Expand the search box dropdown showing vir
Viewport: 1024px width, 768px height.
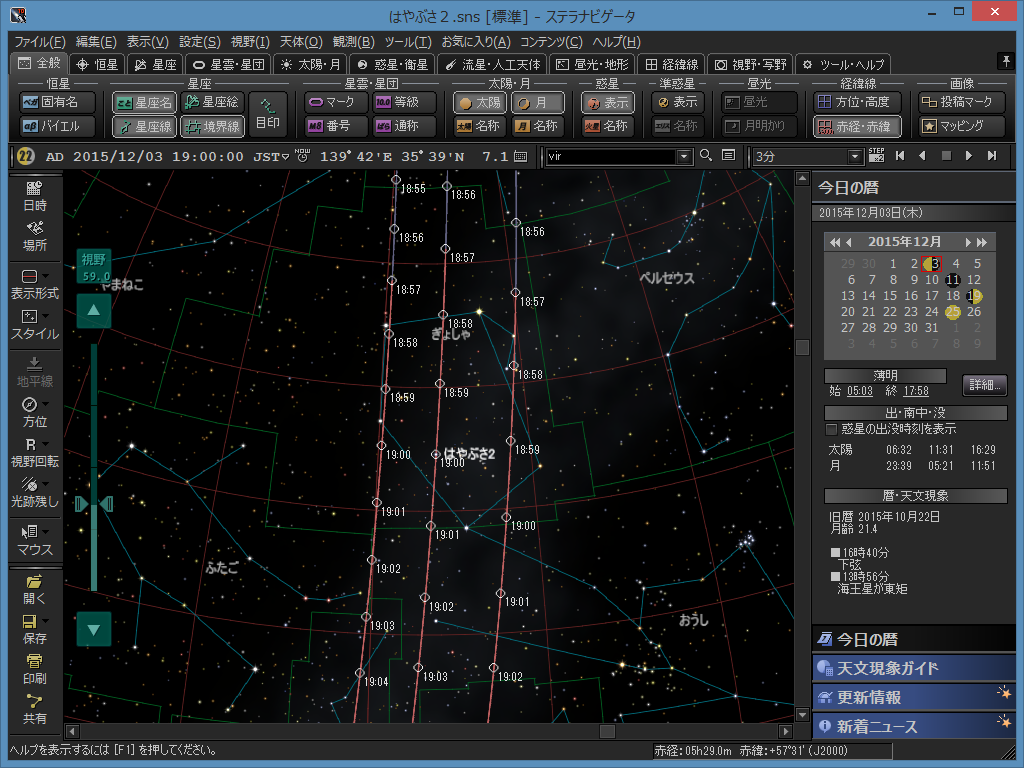[684, 157]
